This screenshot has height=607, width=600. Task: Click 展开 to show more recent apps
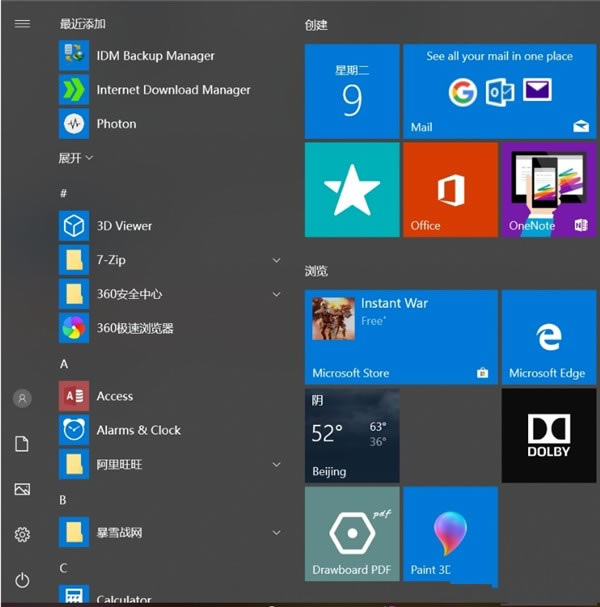click(x=75, y=158)
